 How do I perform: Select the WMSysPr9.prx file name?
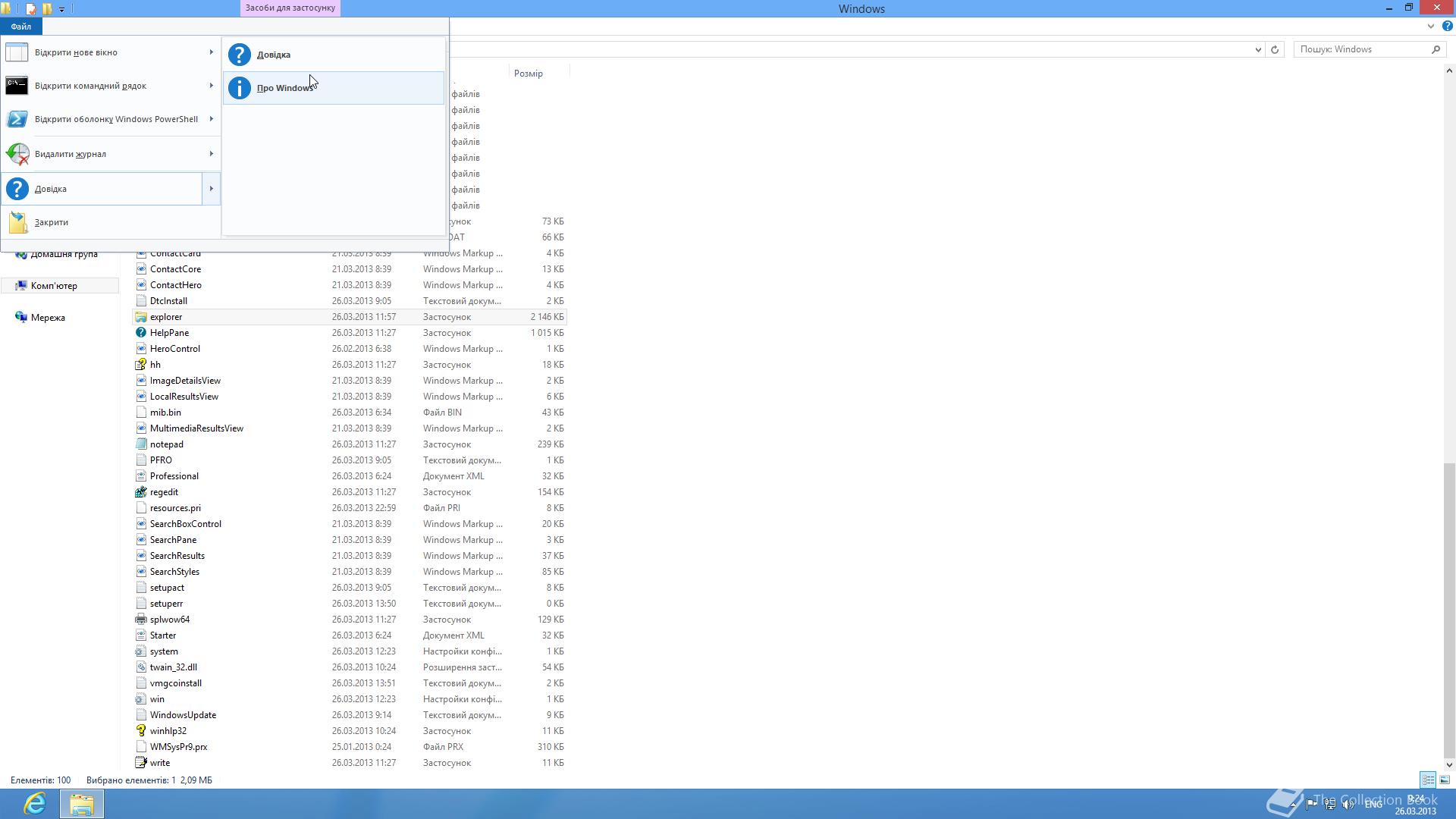[x=178, y=747]
